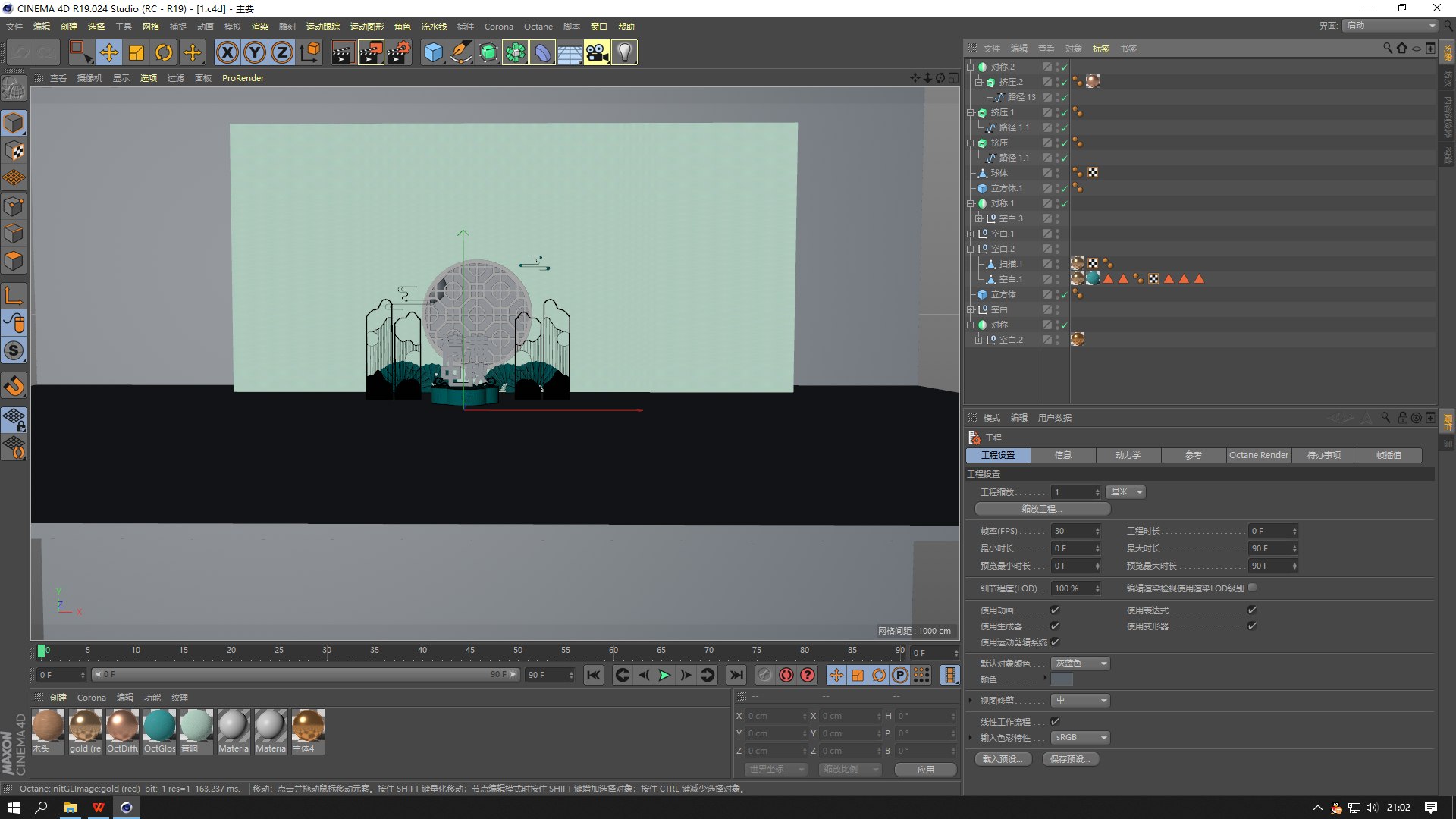The width and height of the screenshot is (1456, 819).
Task: Toggle 使用表达式 checkbox
Action: tap(1252, 610)
